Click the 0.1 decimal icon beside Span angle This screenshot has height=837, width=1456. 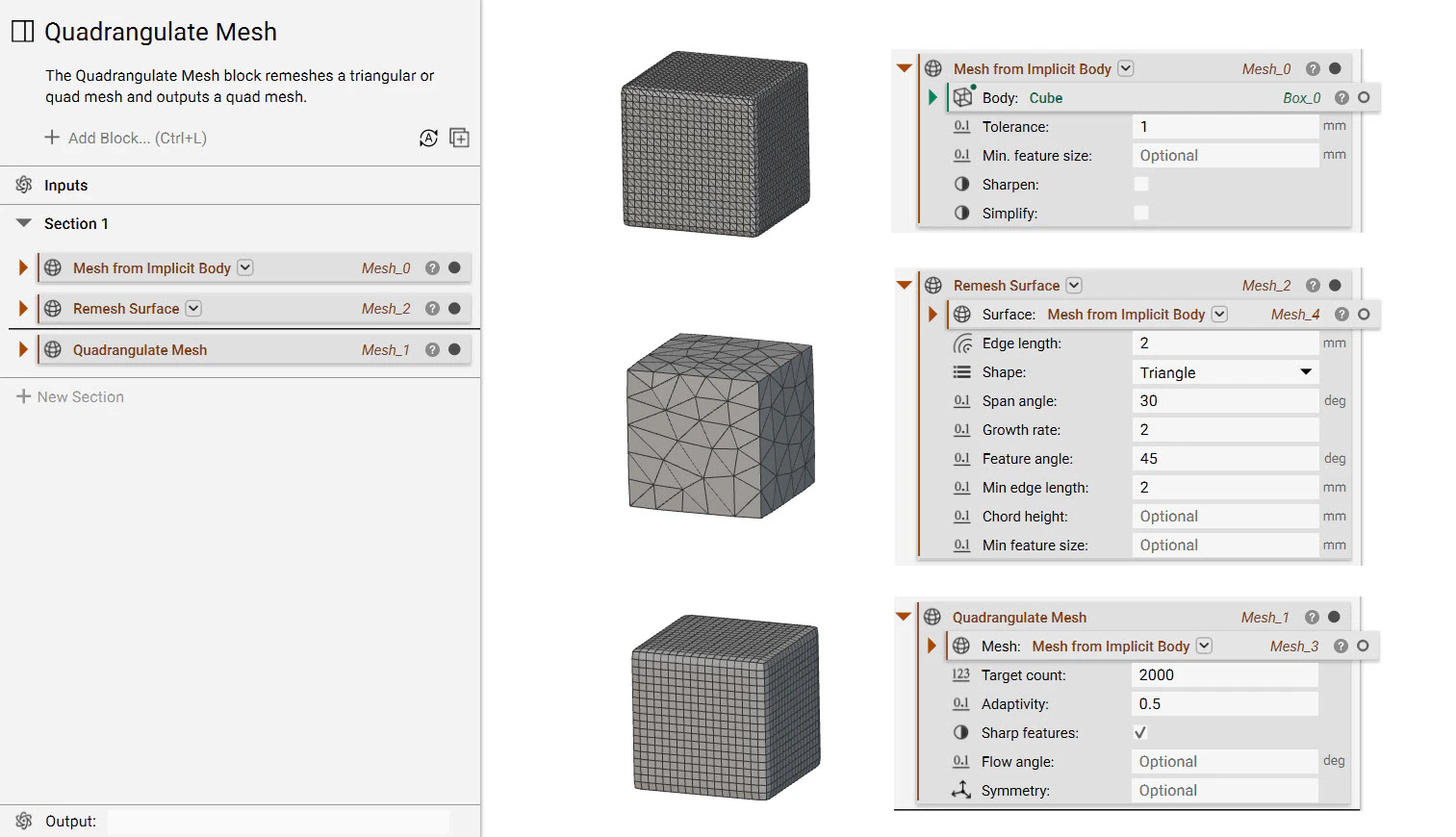click(x=961, y=400)
